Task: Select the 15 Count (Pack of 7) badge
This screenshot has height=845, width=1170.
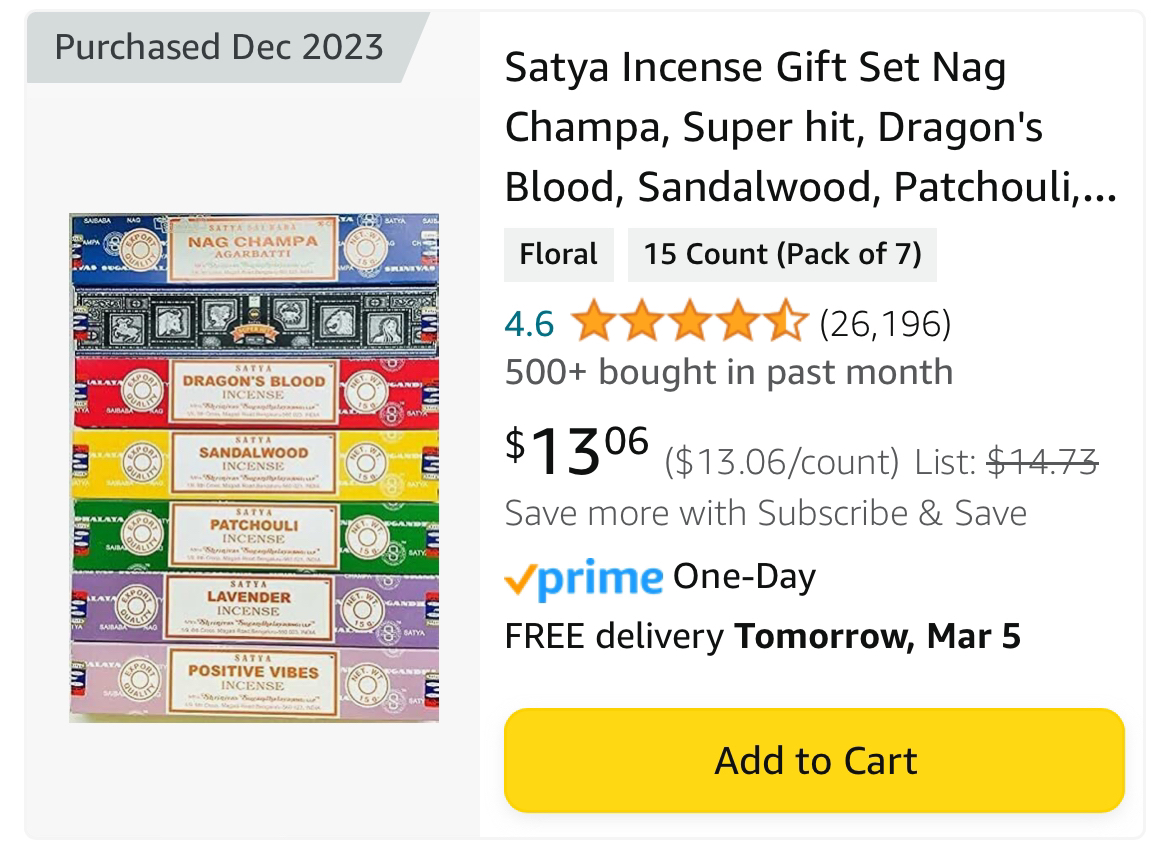Action: [782, 254]
